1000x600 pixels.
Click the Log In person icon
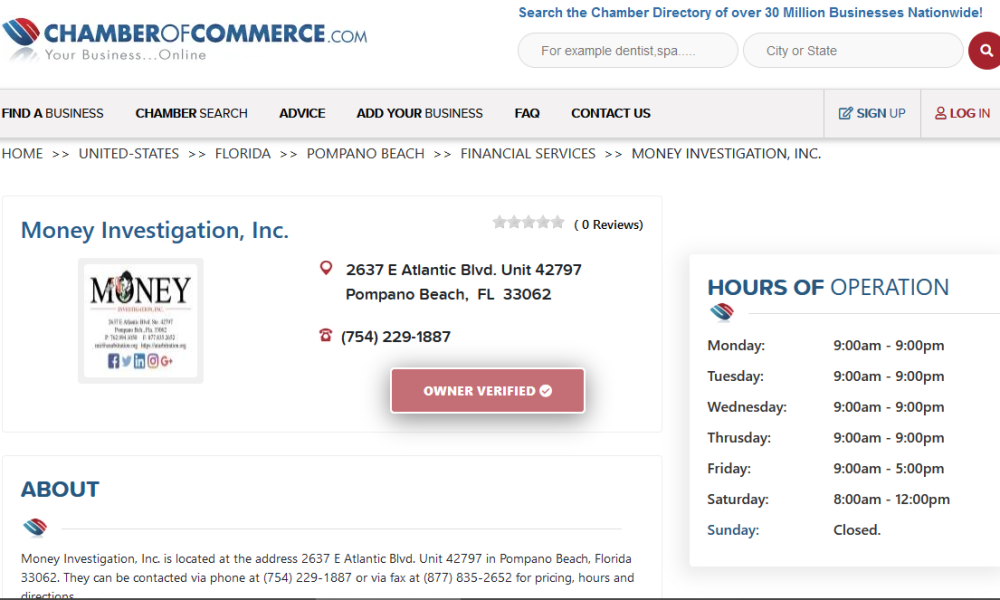click(940, 114)
